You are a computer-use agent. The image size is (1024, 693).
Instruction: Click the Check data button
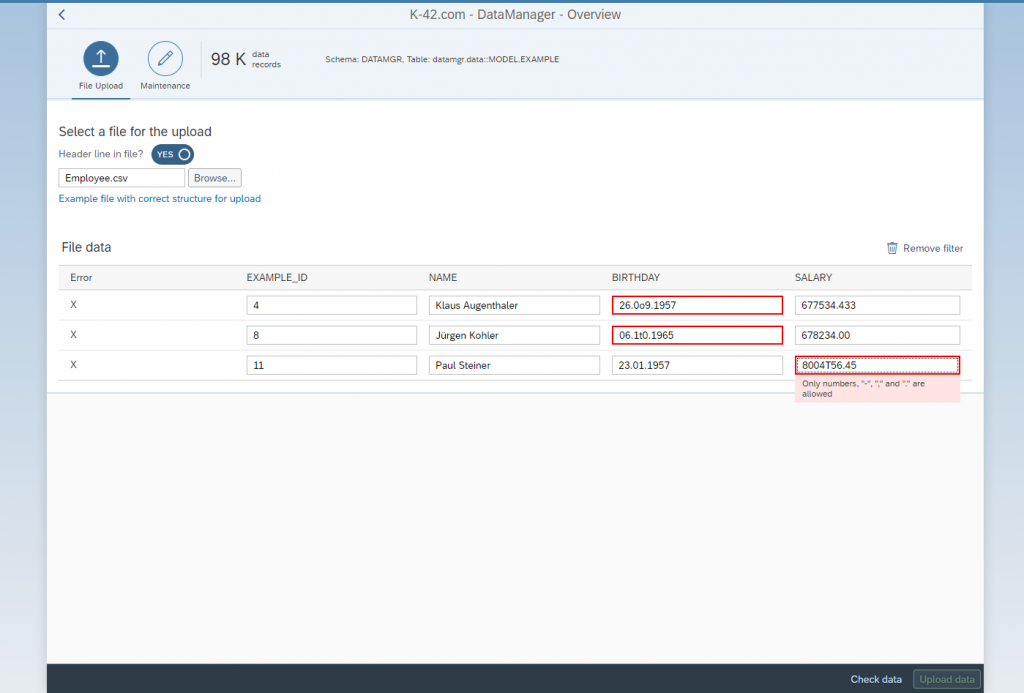pyautogui.click(x=875, y=679)
